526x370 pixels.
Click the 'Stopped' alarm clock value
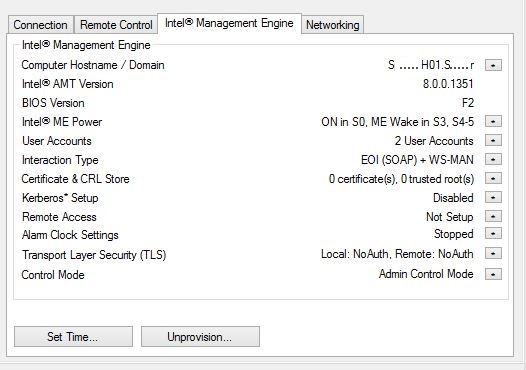(454, 234)
